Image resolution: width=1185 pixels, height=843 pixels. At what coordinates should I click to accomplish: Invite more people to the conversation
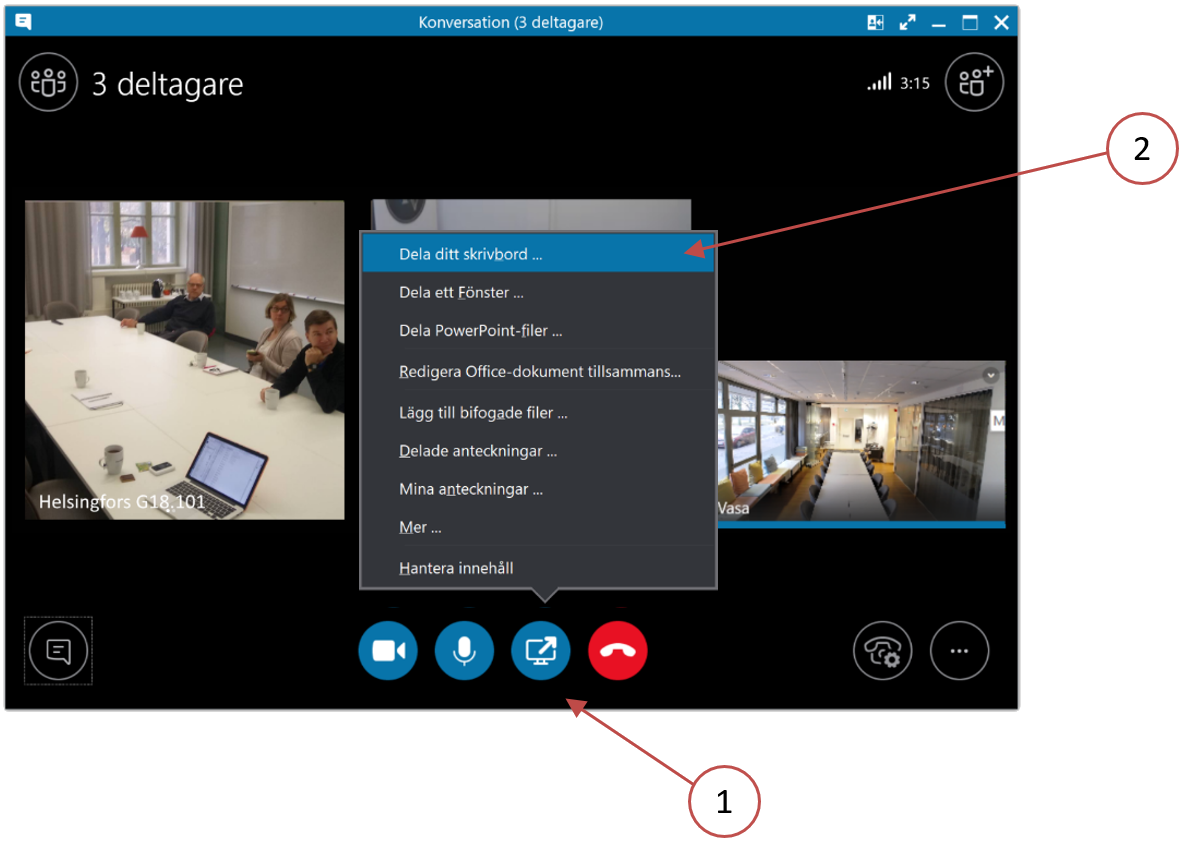point(973,82)
